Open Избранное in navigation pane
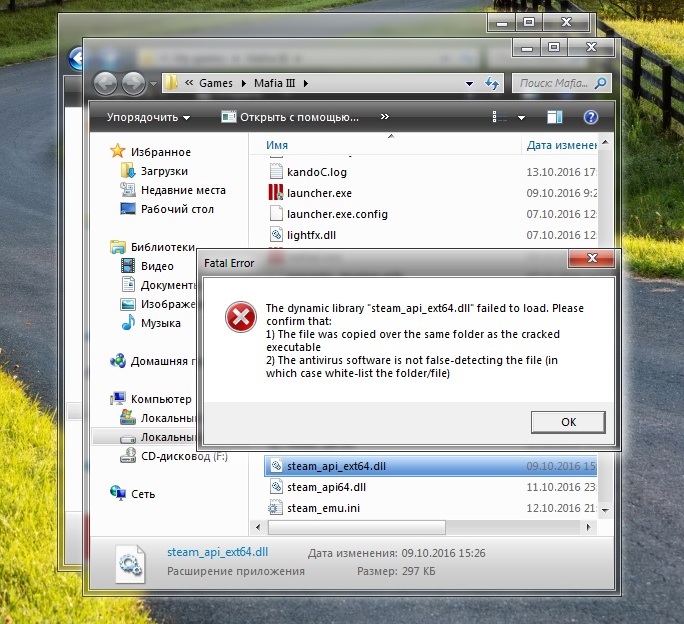The height and width of the screenshot is (624, 684). [x=161, y=152]
